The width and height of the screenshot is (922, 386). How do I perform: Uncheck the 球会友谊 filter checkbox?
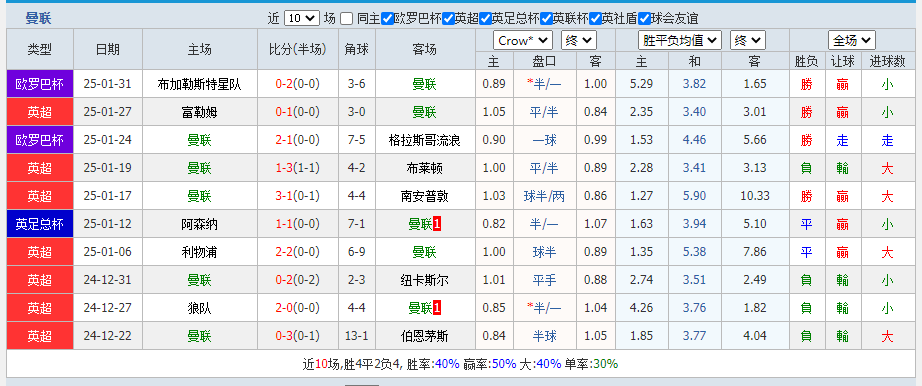[644, 18]
